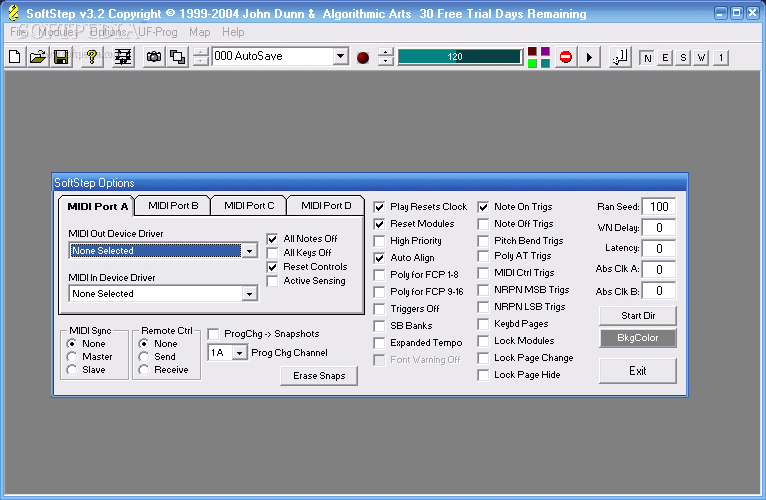The width and height of the screenshot is (766, 500).
Task: Open a file with the folder icon
Action: coord(38,57)
